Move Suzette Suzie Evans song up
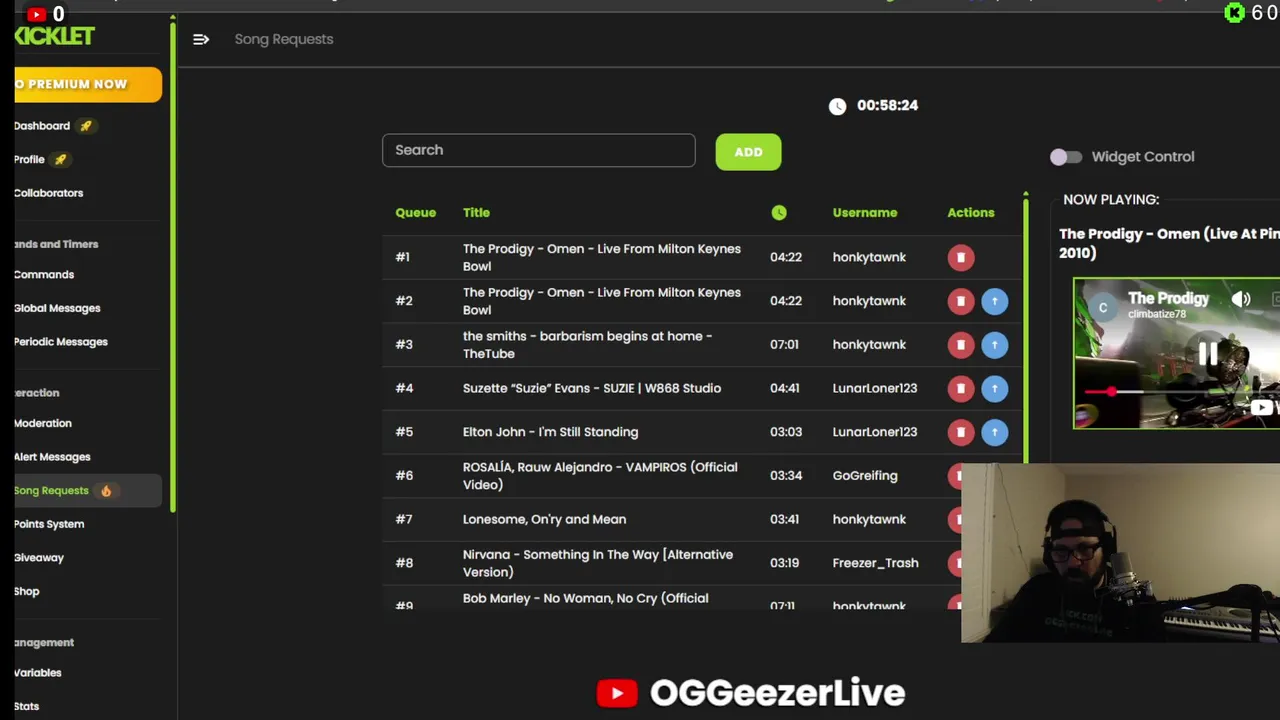 [994, 388]
